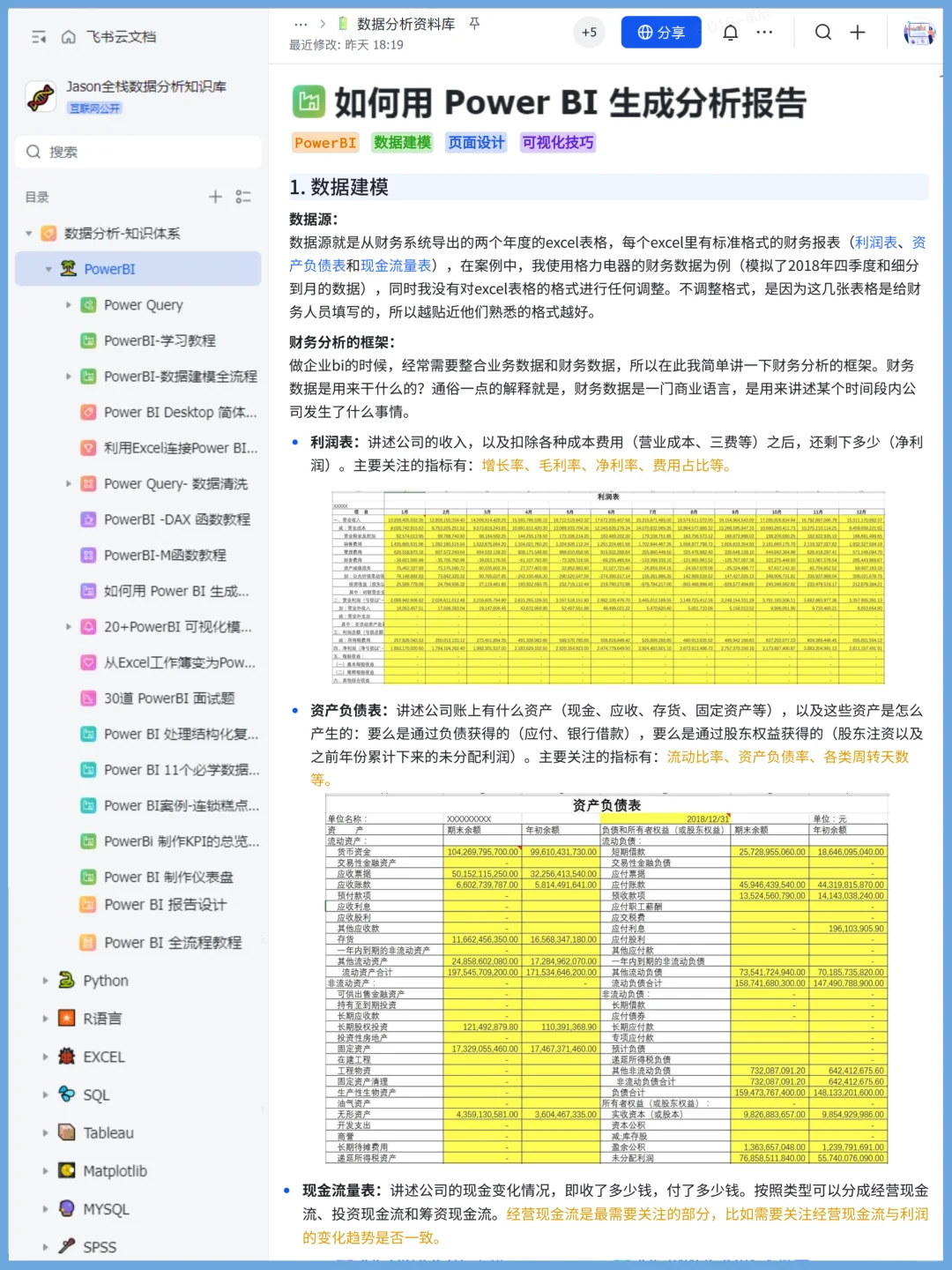The image size is (952, 1270).
Task: Expand Power Query- 数据清洗 arrow
Action: 69,483
